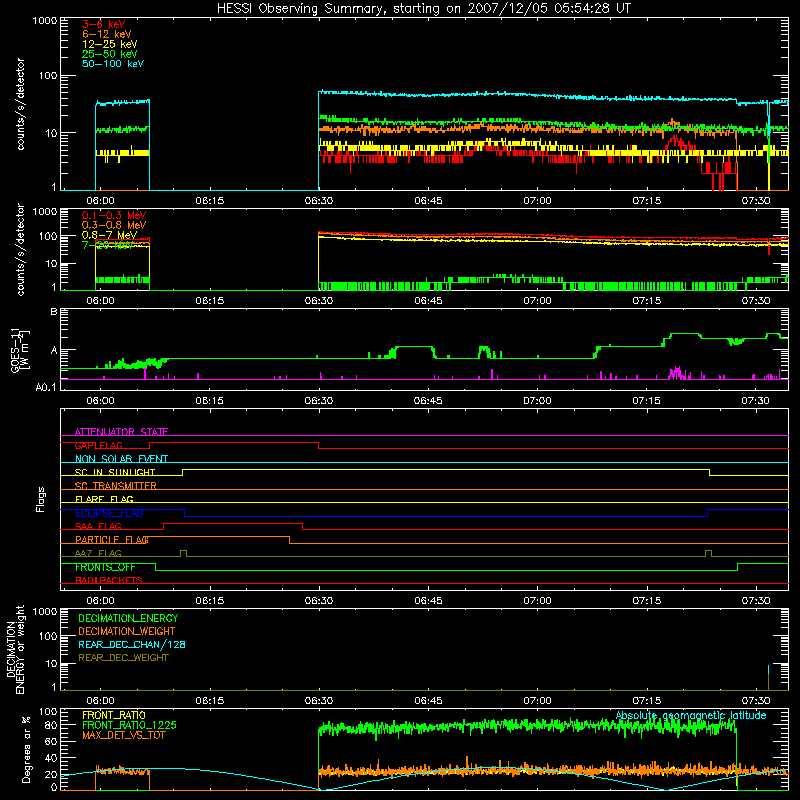
Task: Click the B level tick on GOES plot
Action: 54,312
